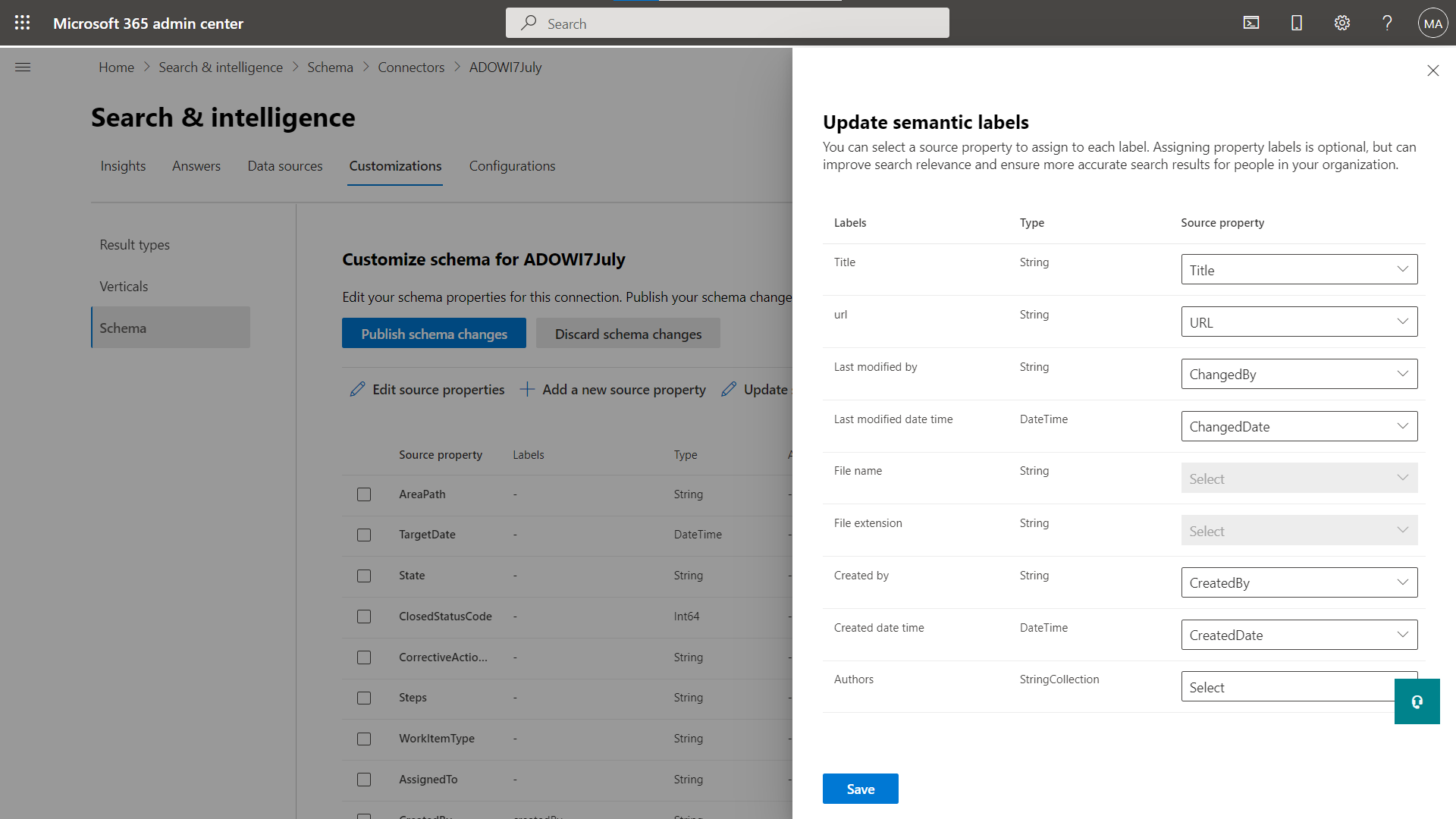Expand the Title source property dropdown
This screenshot has width=1456, height=819.
pyautogui.click(x=1402, y=269)
